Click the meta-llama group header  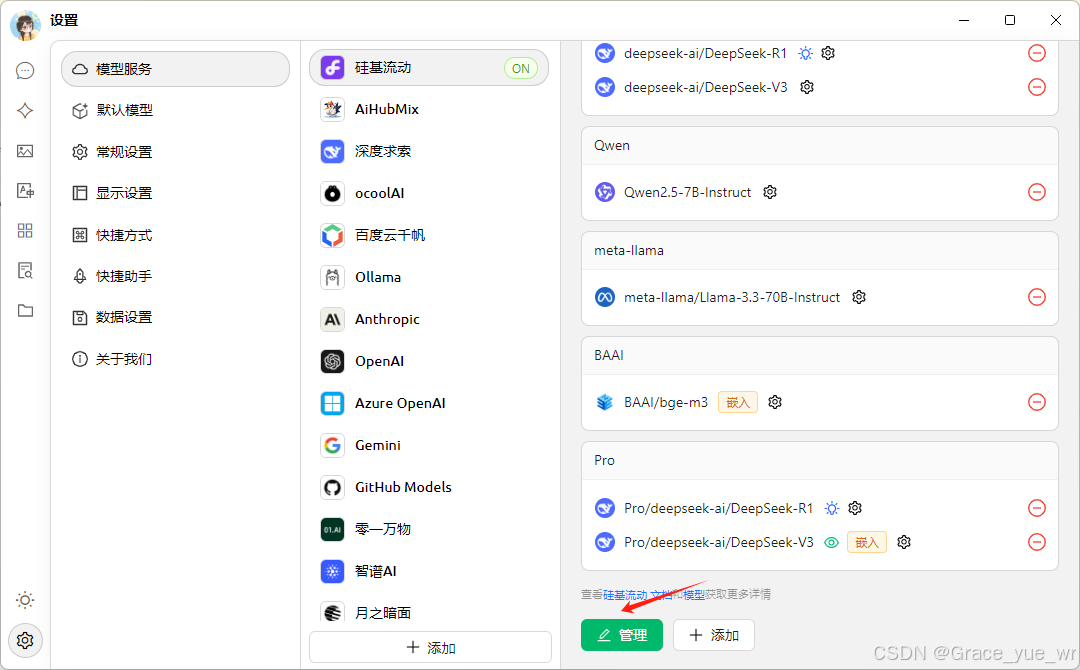click(820, 251)
